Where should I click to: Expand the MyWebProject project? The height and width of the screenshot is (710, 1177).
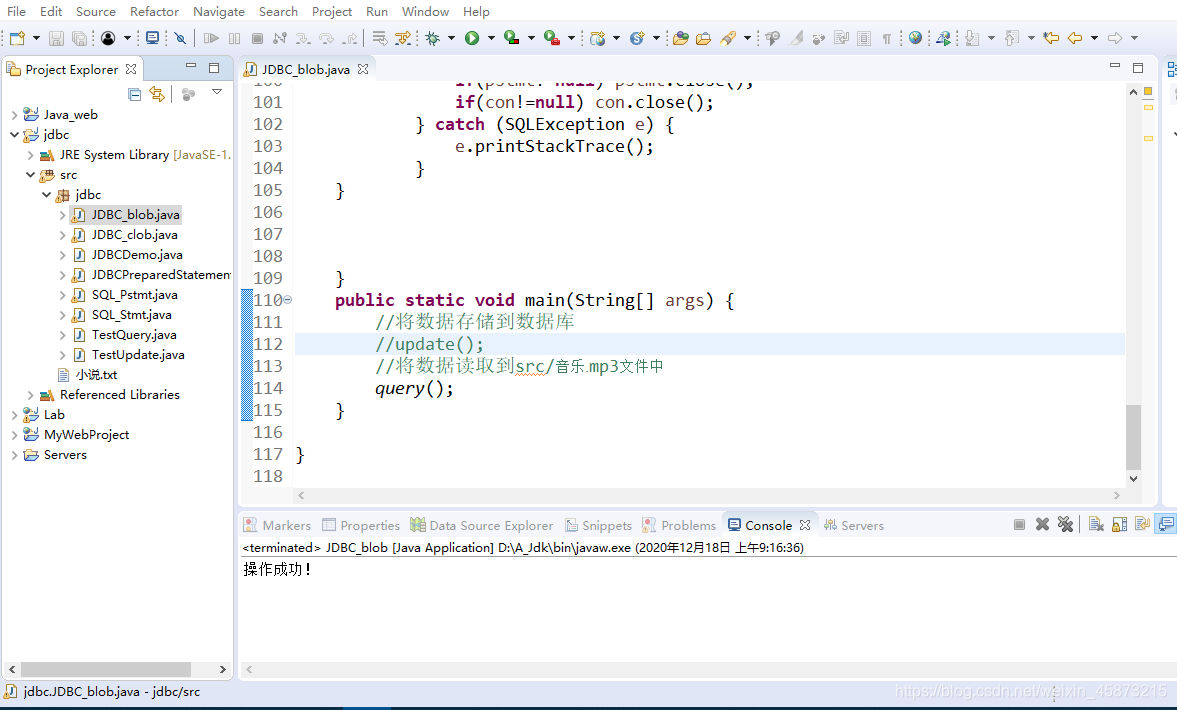pos(14,435)
